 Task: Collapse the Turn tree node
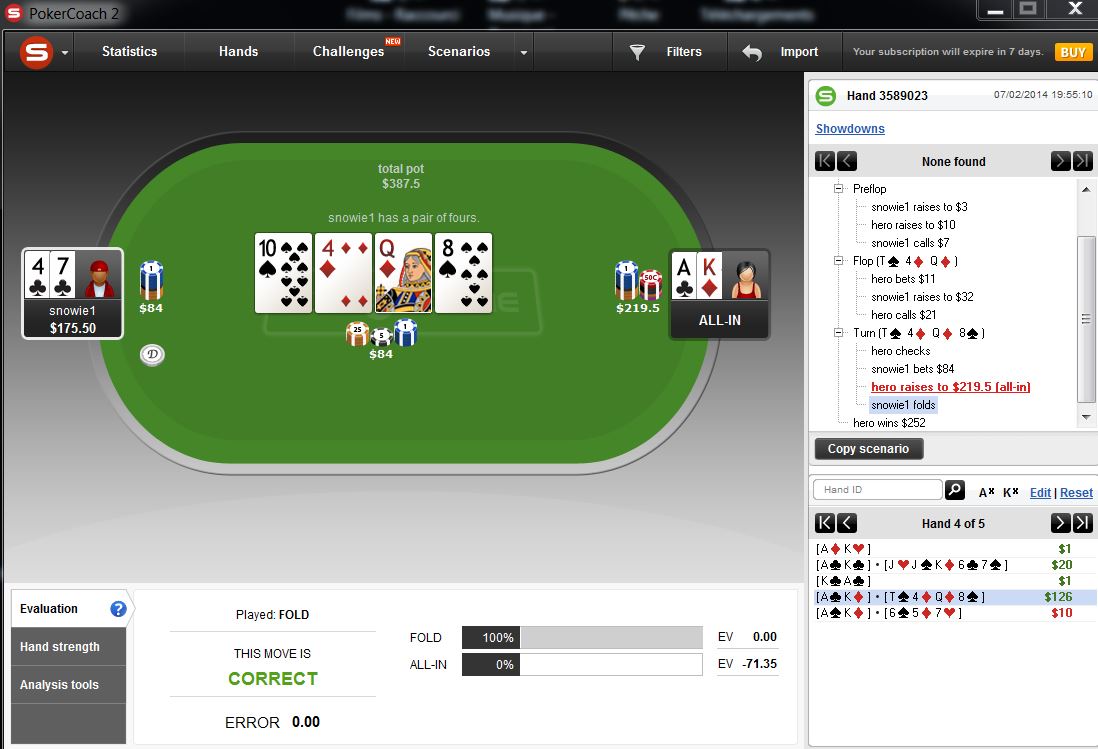click(x=838, y=332)
